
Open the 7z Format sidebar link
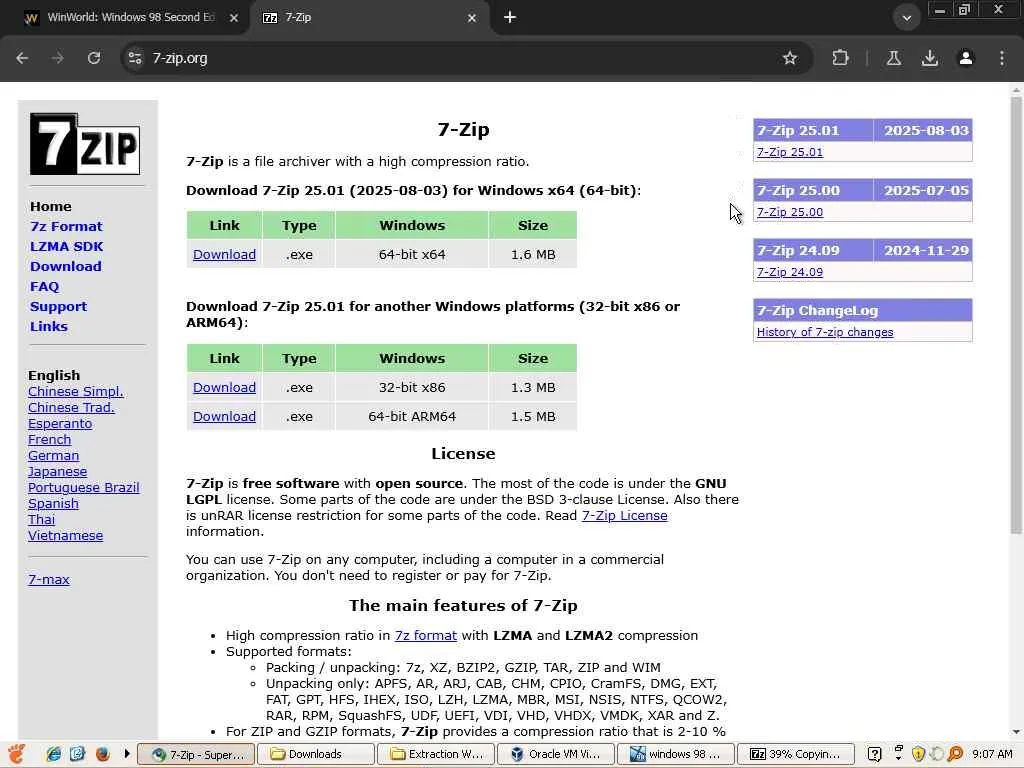(66, 227)
